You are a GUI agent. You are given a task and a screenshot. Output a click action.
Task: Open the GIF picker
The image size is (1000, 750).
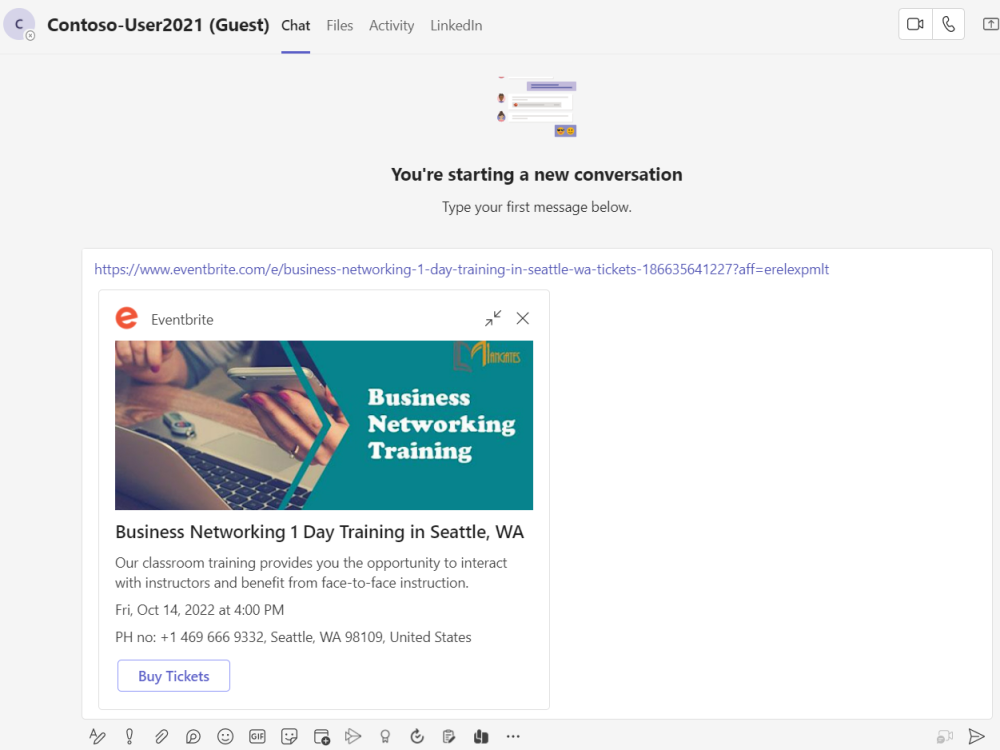[x=257, y=736]
